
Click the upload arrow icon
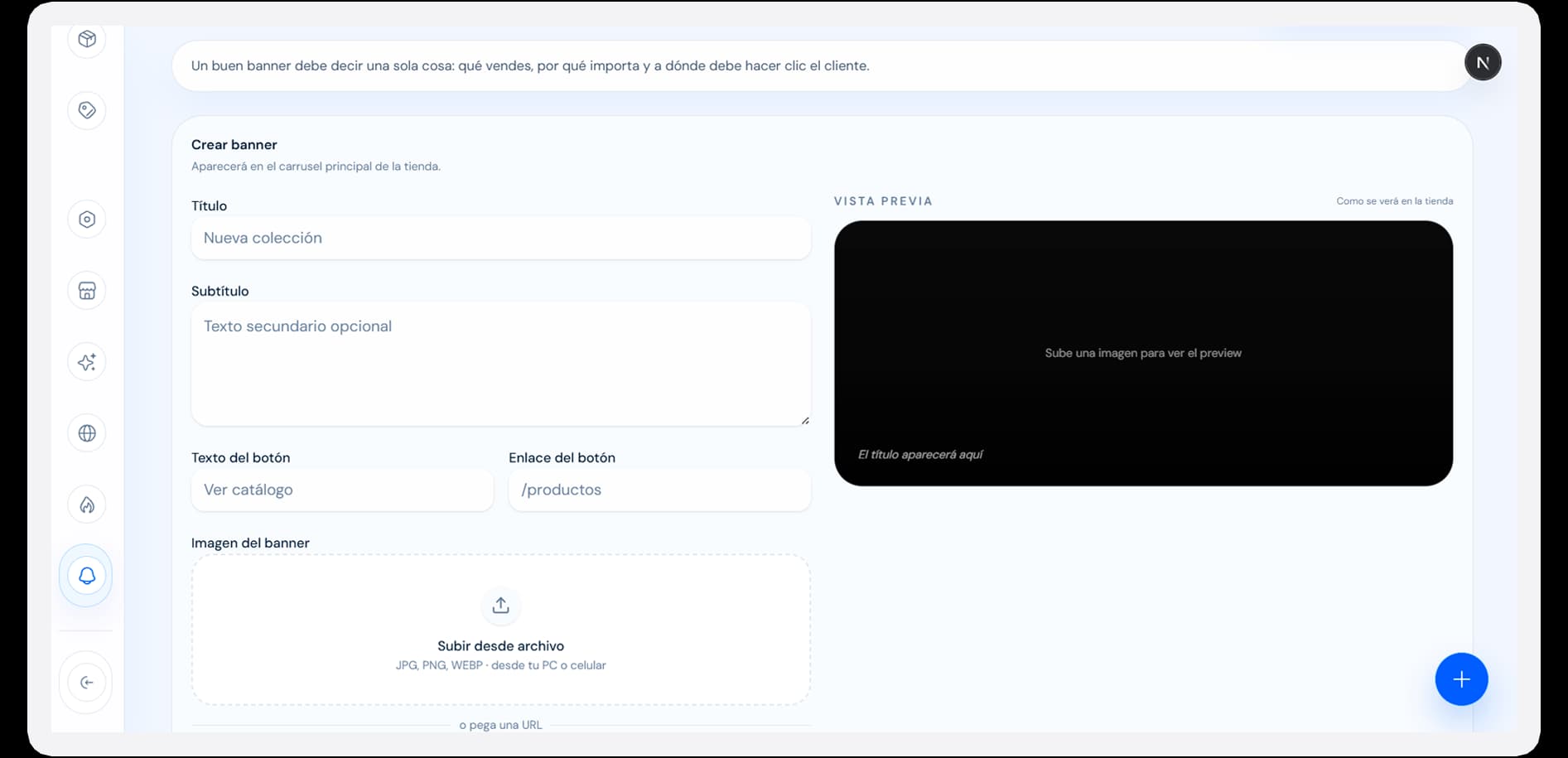point(500,606)
